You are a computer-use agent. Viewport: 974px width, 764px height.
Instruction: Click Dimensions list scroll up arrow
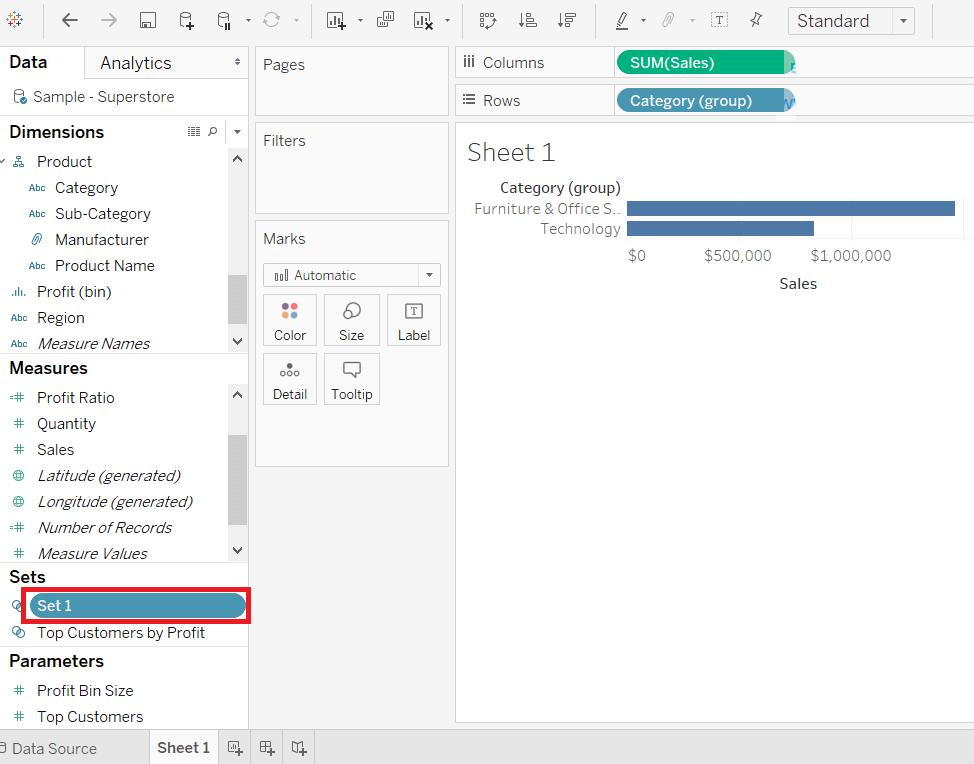(x=237, y=159)
